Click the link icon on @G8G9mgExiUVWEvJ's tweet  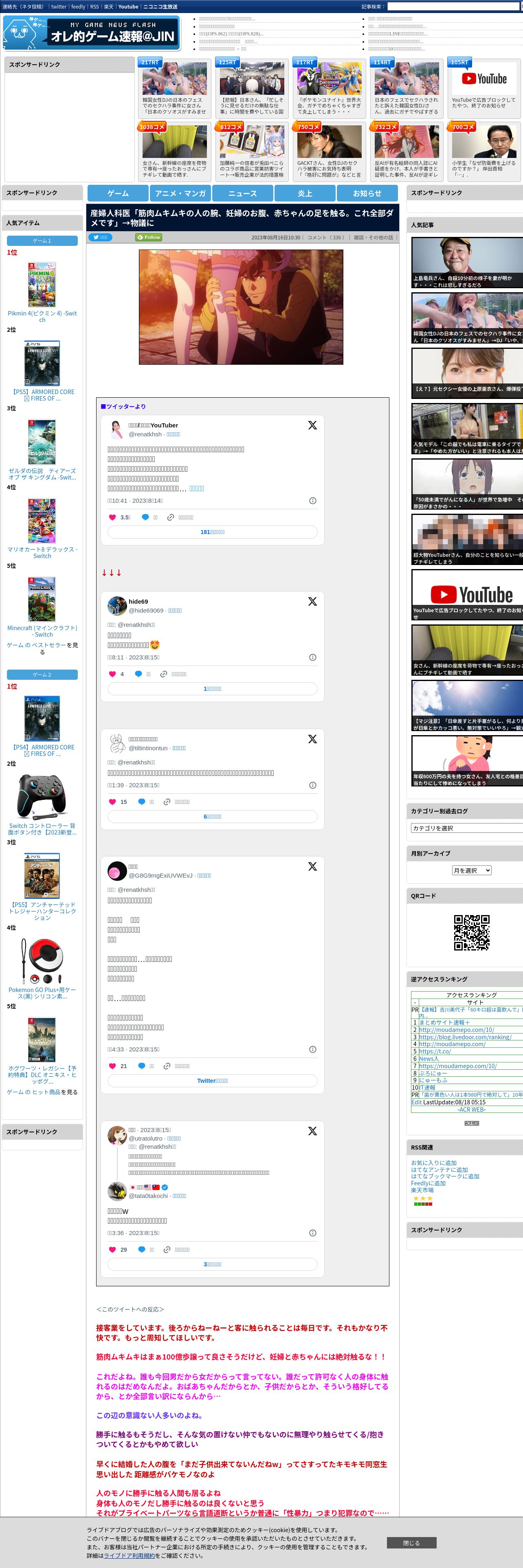pyautogui.click(x=167, y=1066)
